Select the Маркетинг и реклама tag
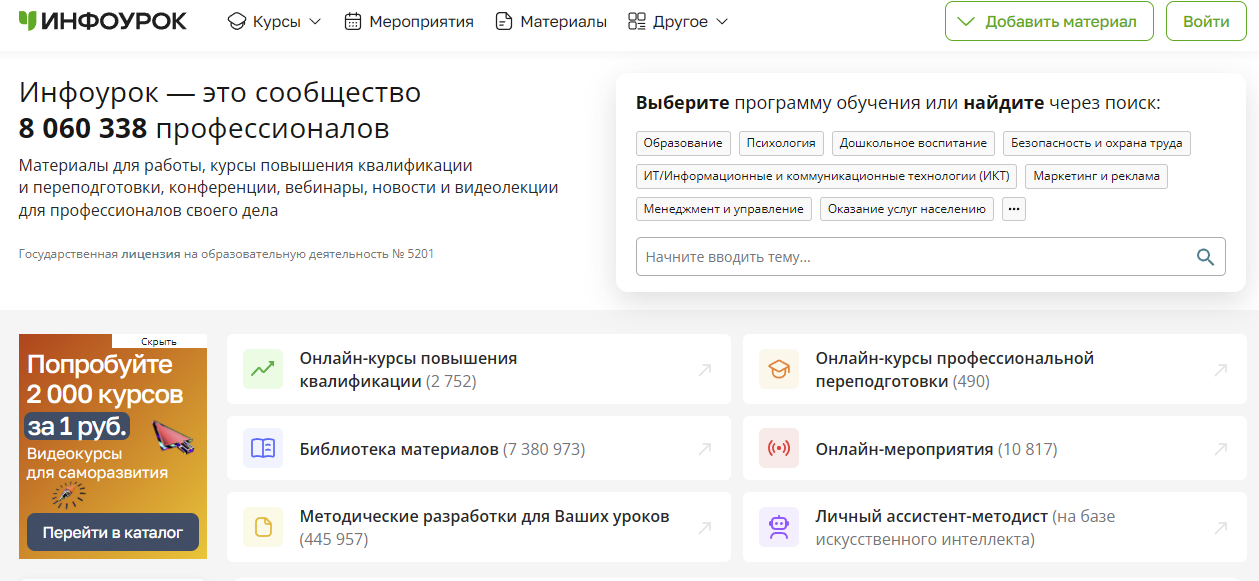1259x581 pixels. pos(1097,176)
